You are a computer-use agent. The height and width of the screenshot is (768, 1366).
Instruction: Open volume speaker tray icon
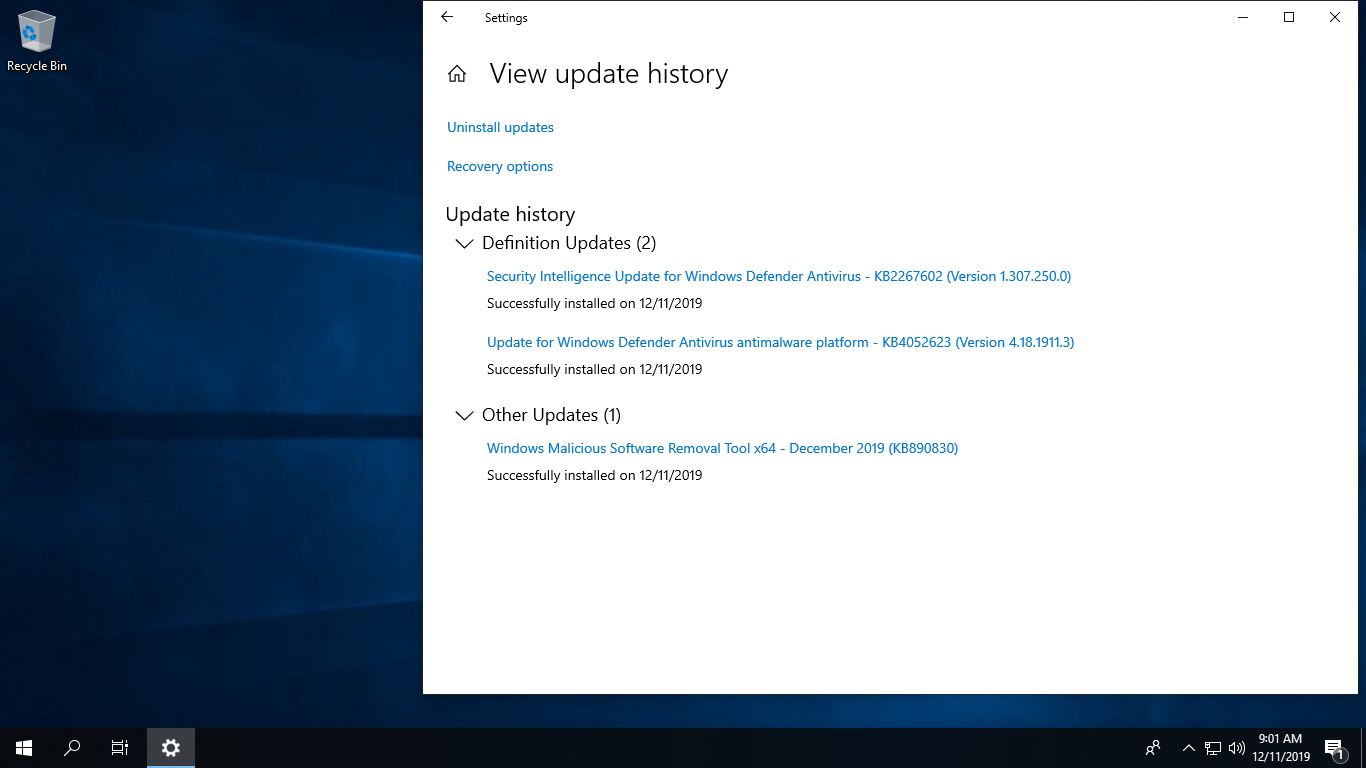coord(1237,747)
